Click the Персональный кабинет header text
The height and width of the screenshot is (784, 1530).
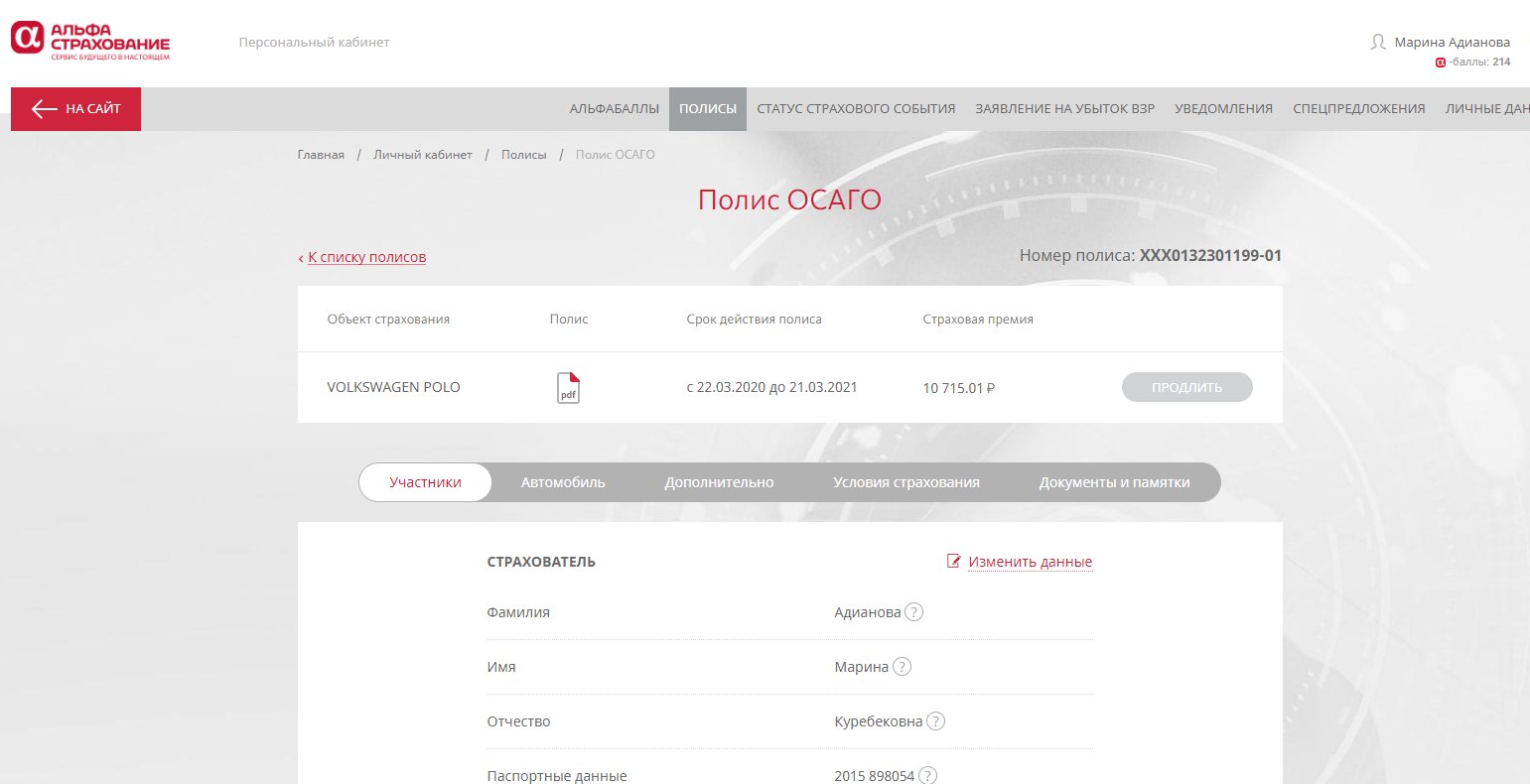pyautogui.click(x=314, y=43)
